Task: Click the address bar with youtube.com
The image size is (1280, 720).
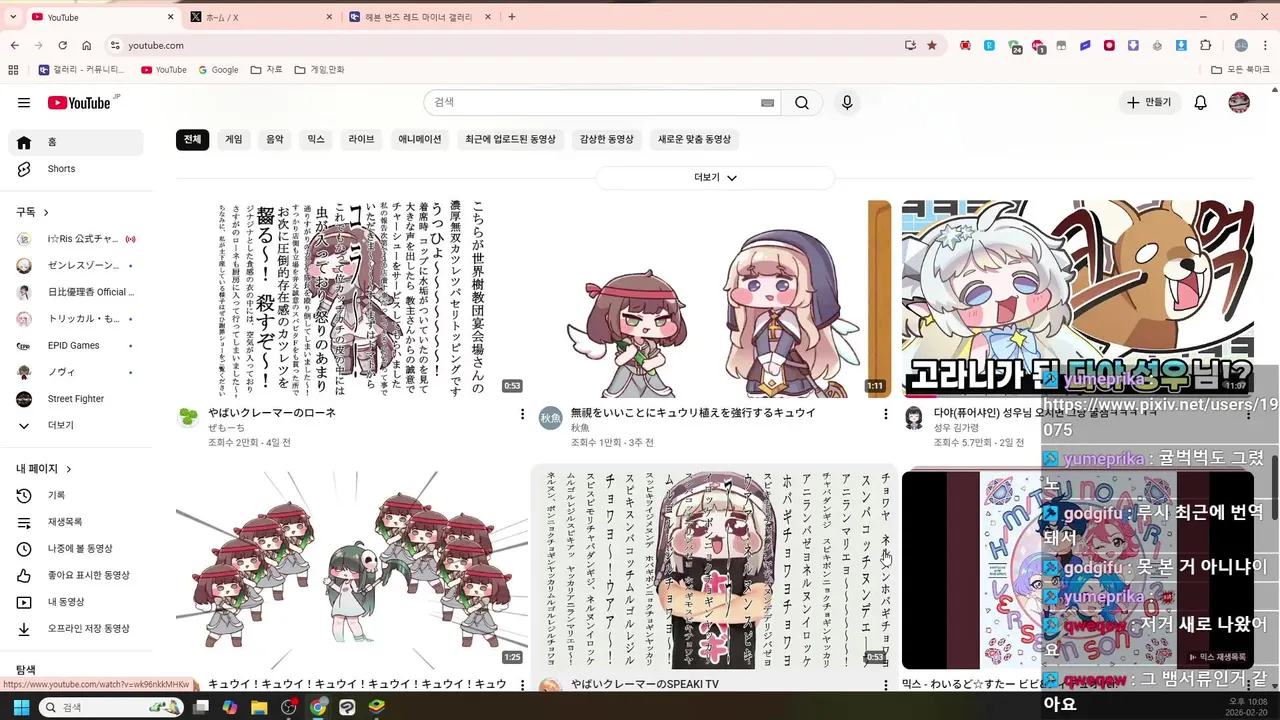Action: click(x=500, y=45)
